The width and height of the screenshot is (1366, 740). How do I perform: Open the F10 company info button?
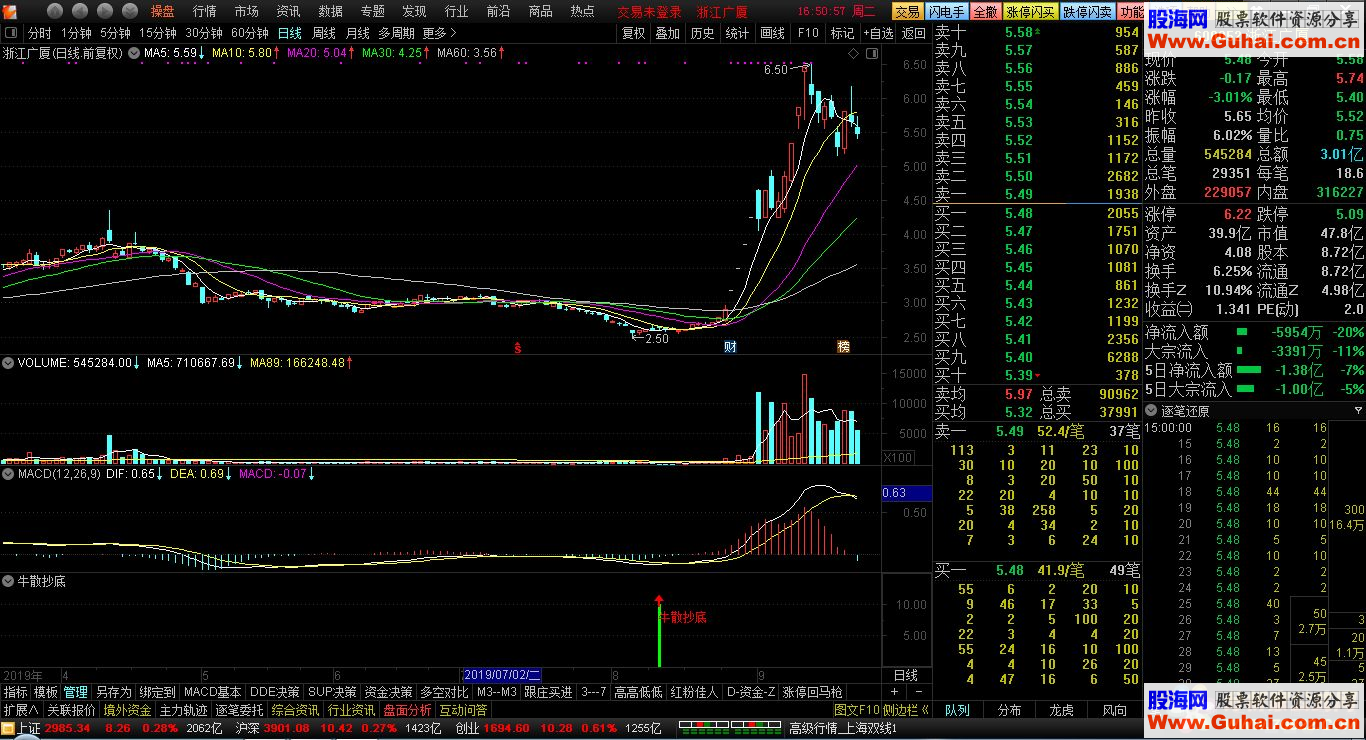tap(807, 33)
